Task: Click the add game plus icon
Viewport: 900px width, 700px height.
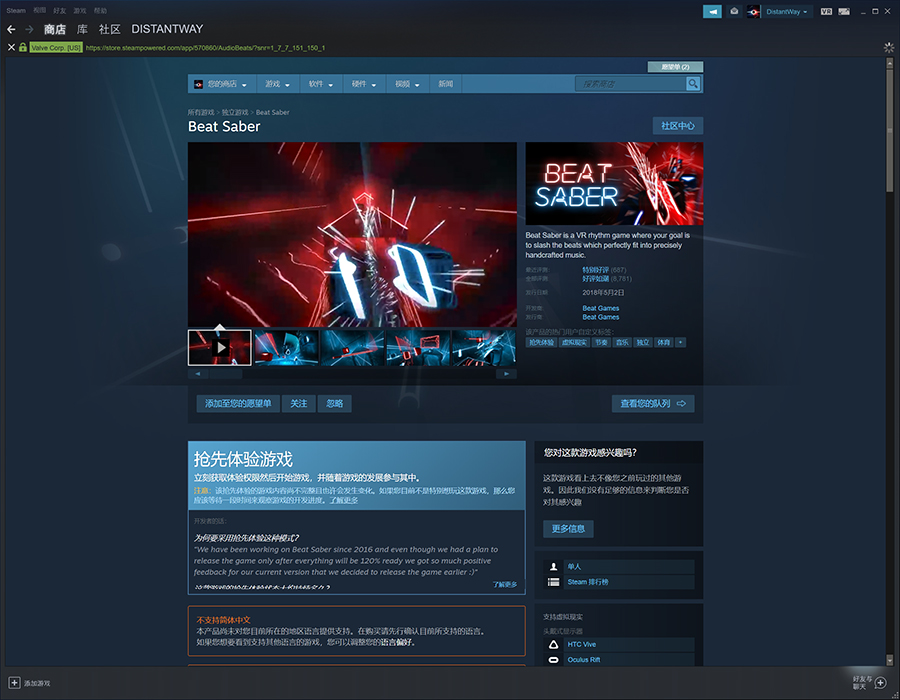Action: point(14,683)
